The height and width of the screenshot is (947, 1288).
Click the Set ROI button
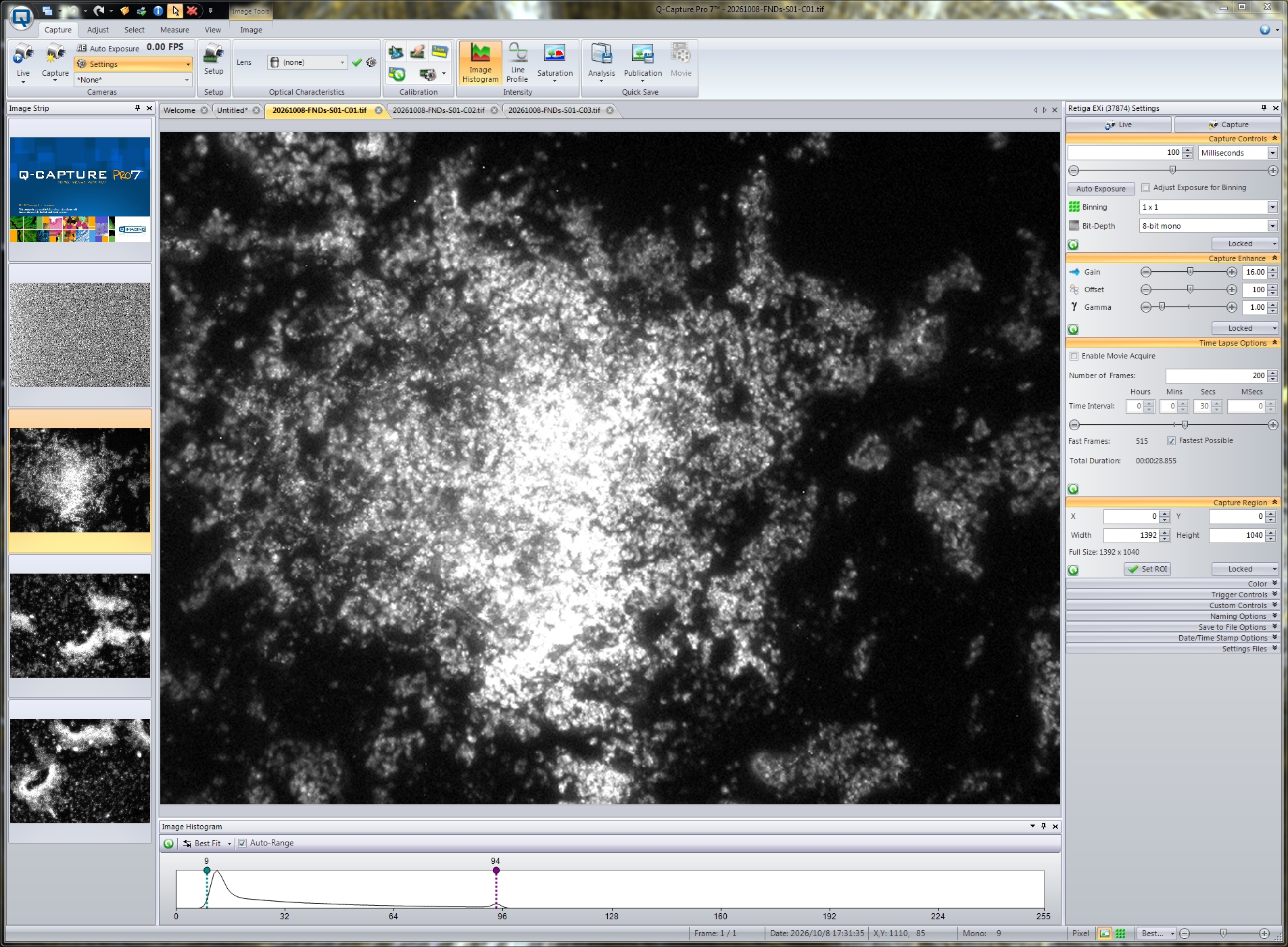click(1147, 570)
